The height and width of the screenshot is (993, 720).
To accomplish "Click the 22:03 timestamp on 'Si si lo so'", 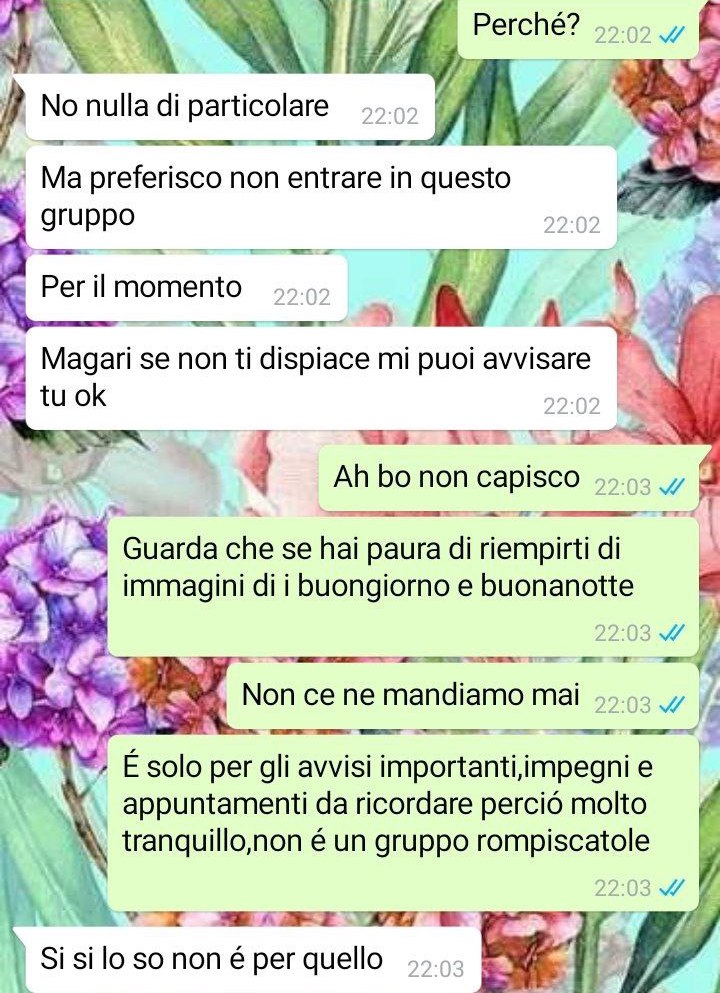I will pos(435,969).
